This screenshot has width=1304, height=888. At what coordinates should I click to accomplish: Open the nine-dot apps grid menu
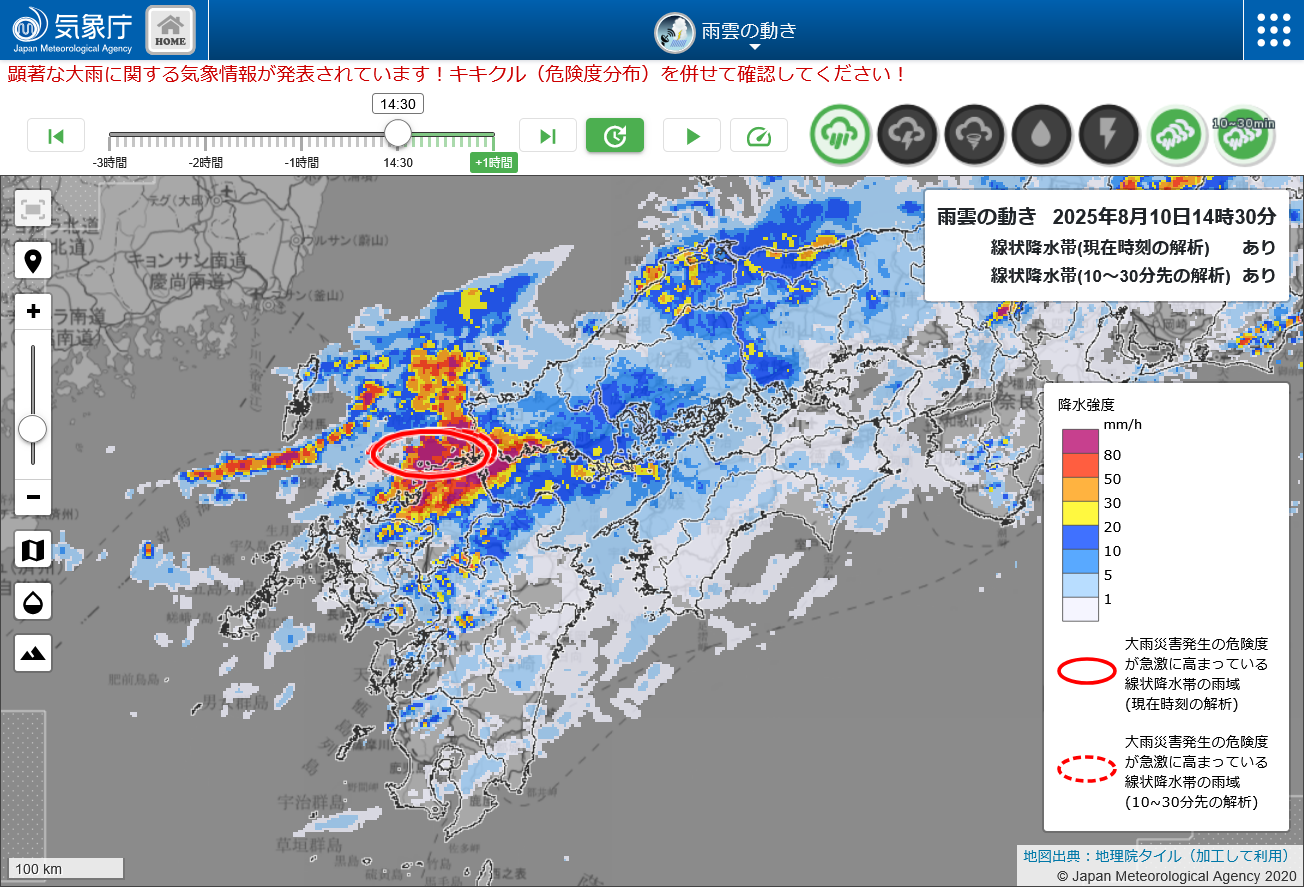click(x=1273, y=30)
